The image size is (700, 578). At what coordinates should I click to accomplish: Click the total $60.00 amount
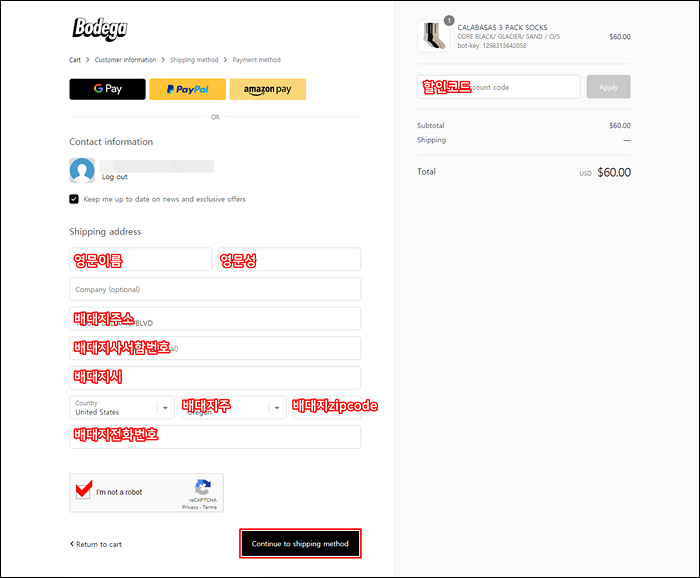pyautogui.click(x=614, y=172)
